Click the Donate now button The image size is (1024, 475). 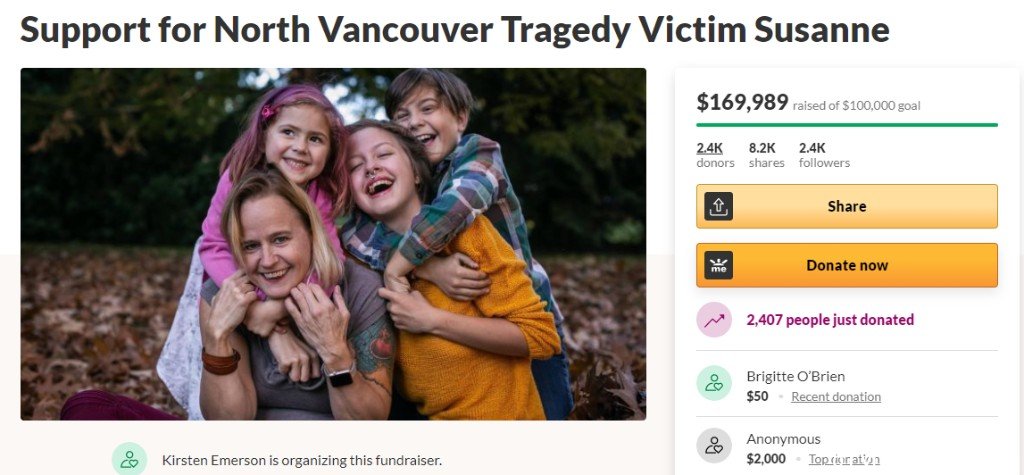coord(846,265)
